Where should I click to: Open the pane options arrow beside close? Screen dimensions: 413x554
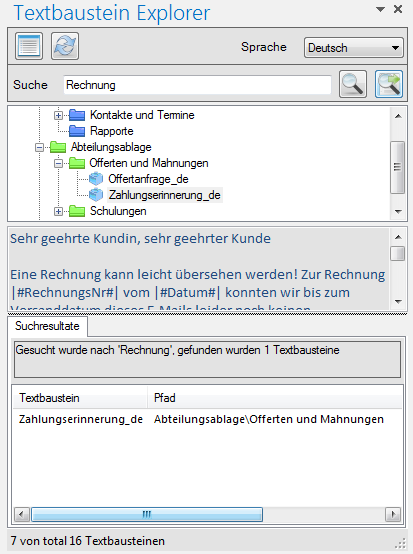tap(380, 10)
